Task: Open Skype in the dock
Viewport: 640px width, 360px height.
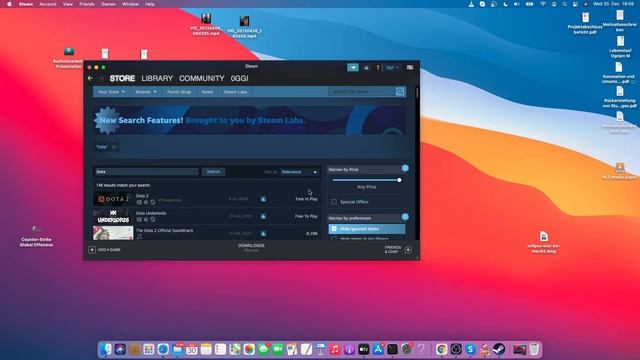Action: pos(470,349)
